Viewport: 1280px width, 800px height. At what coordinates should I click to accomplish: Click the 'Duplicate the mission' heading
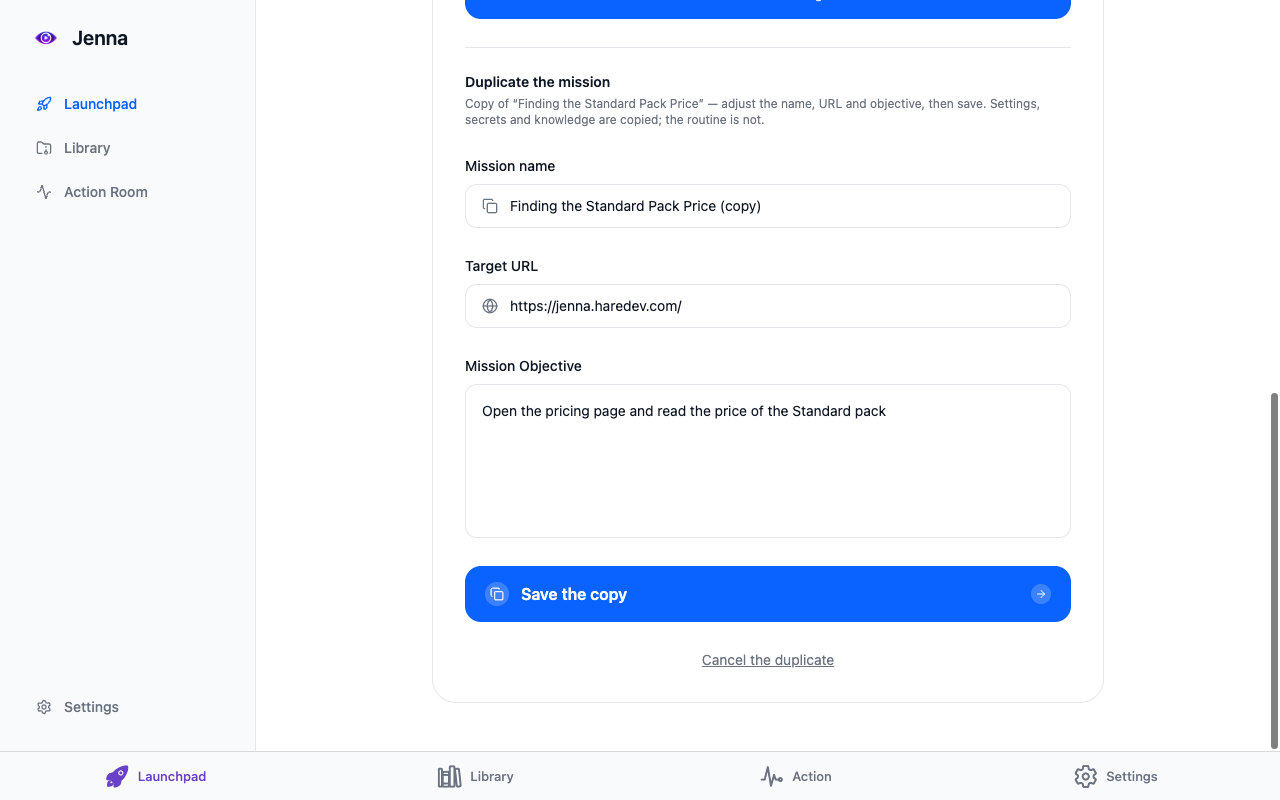coord(537,82)
